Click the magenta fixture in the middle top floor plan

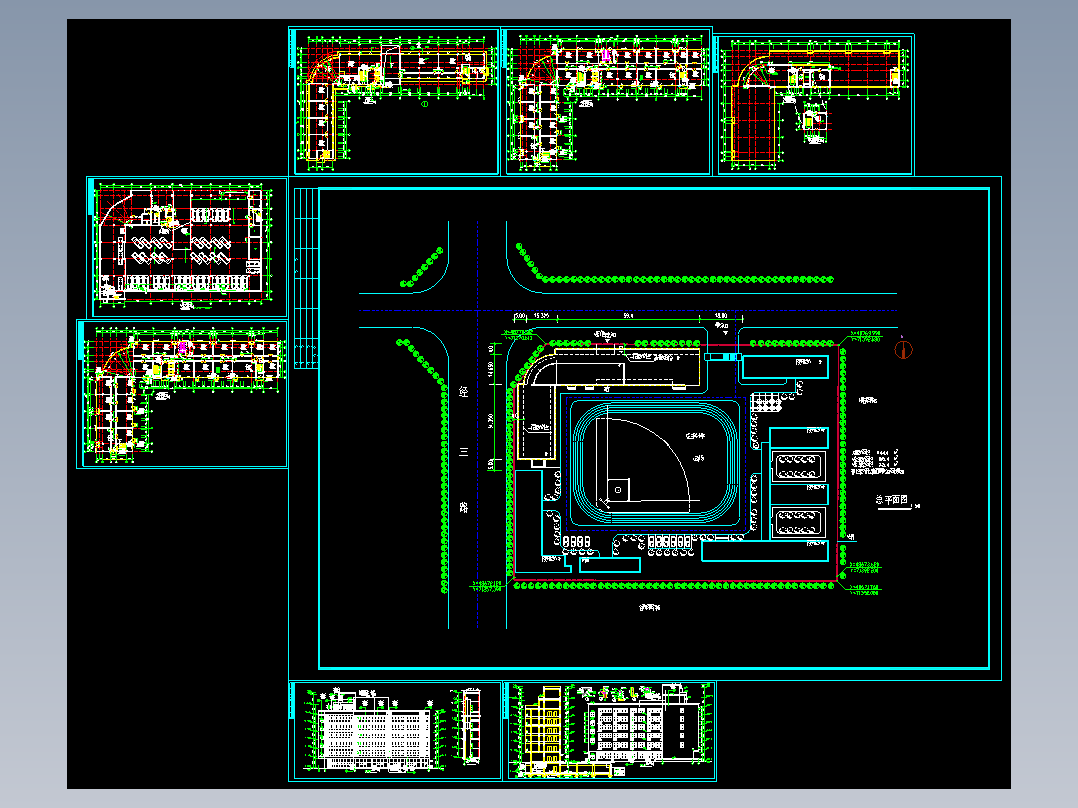(x=606, y=56)
